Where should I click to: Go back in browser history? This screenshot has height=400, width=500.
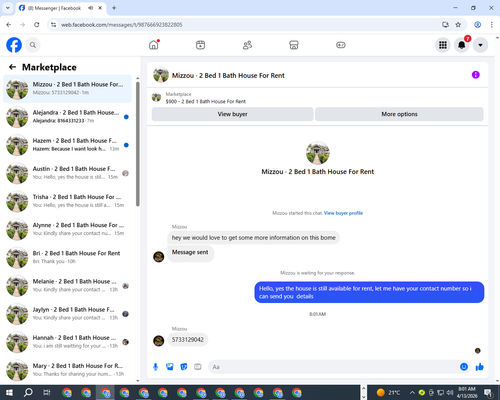click(x=9, y=25)
